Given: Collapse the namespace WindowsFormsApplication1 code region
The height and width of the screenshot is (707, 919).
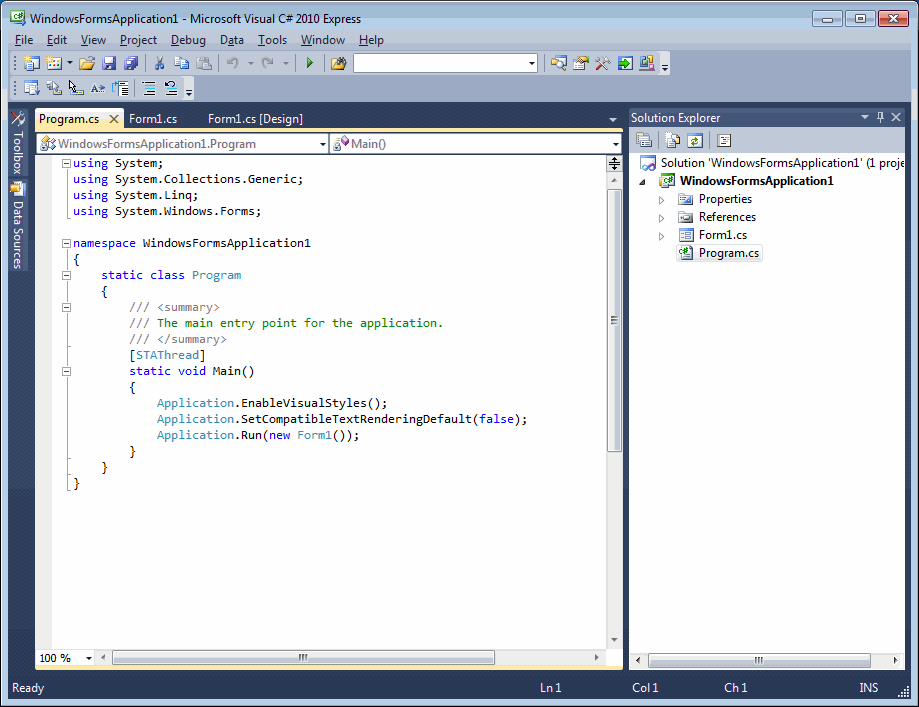Looking at the screenshot, I should pos(65,242).
